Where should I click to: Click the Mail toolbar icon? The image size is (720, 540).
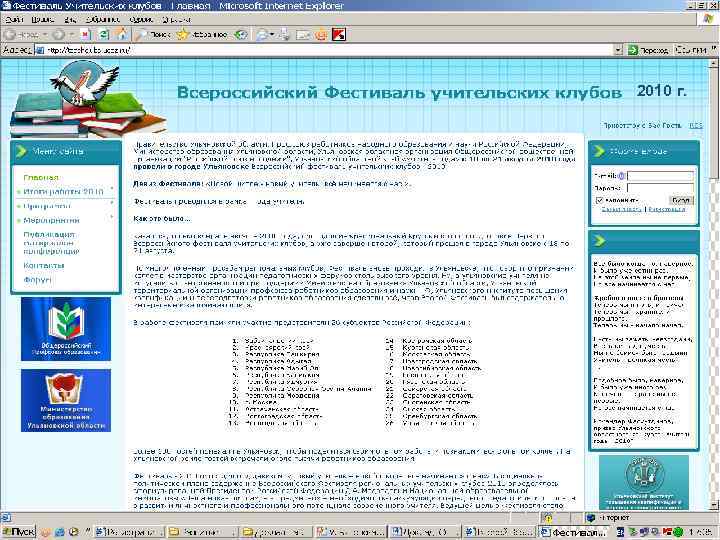click(x=262, y=34)
